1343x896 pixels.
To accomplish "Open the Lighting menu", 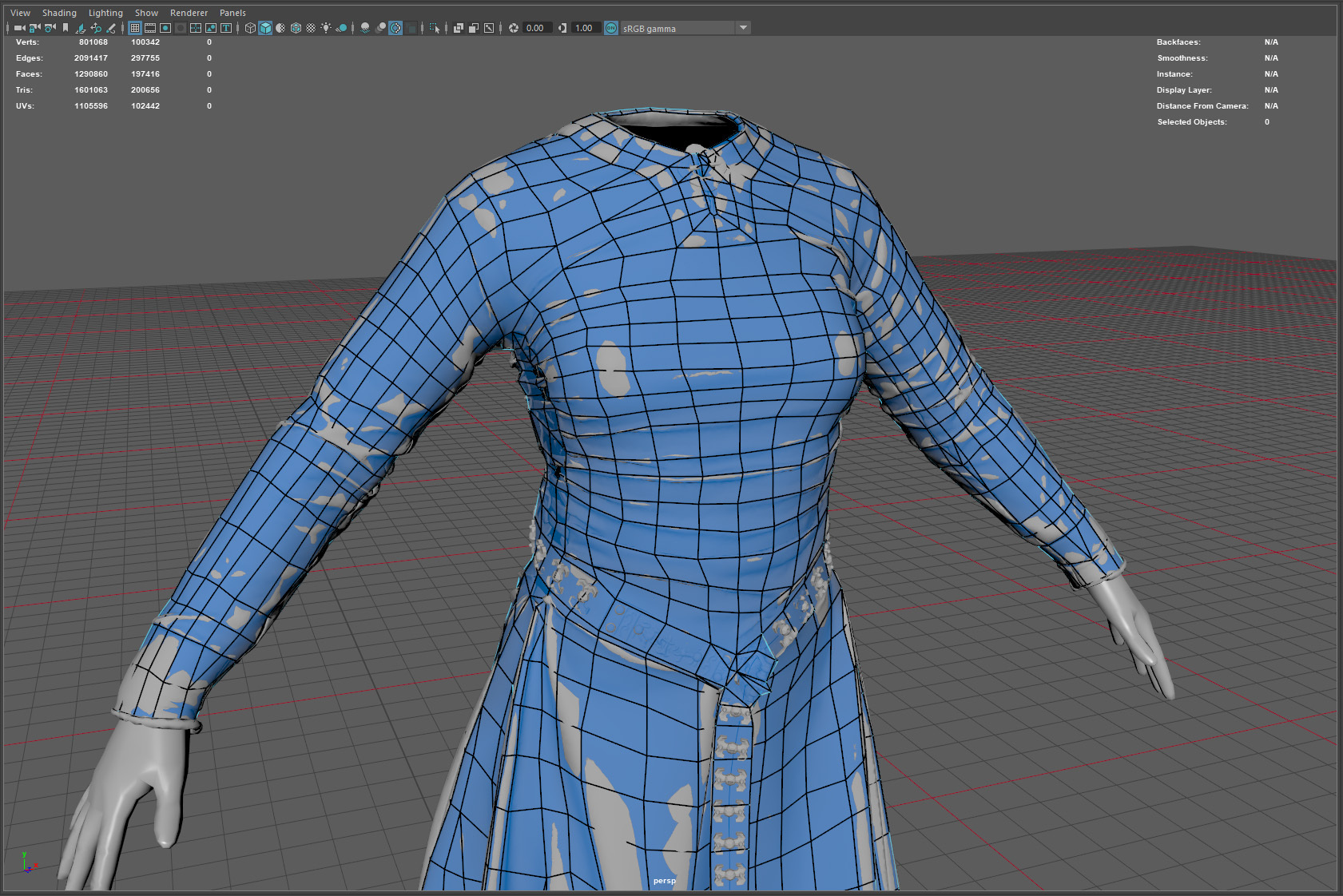I will point(105,13).
